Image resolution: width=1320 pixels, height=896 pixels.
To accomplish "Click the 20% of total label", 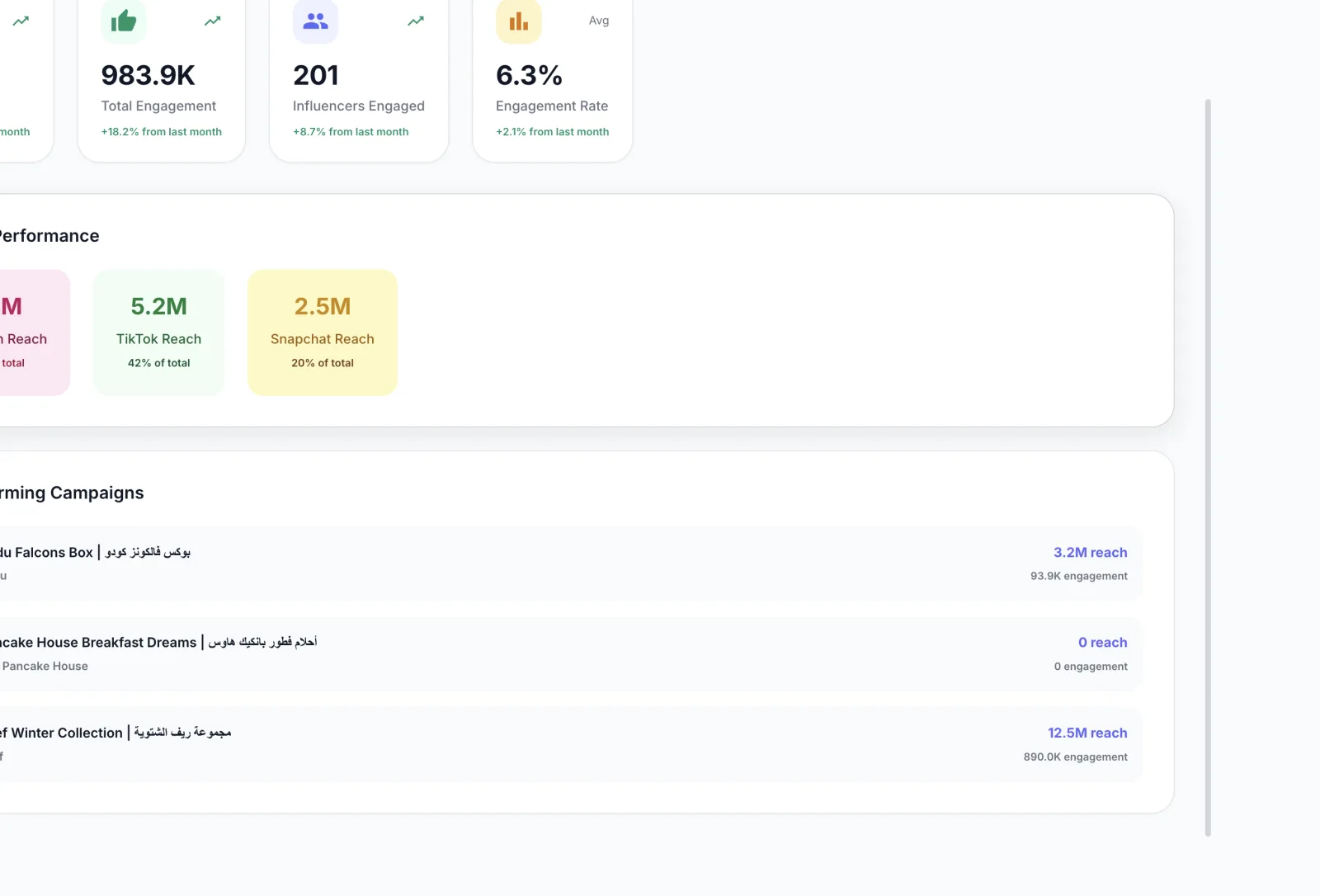I will tap(323, 363).
